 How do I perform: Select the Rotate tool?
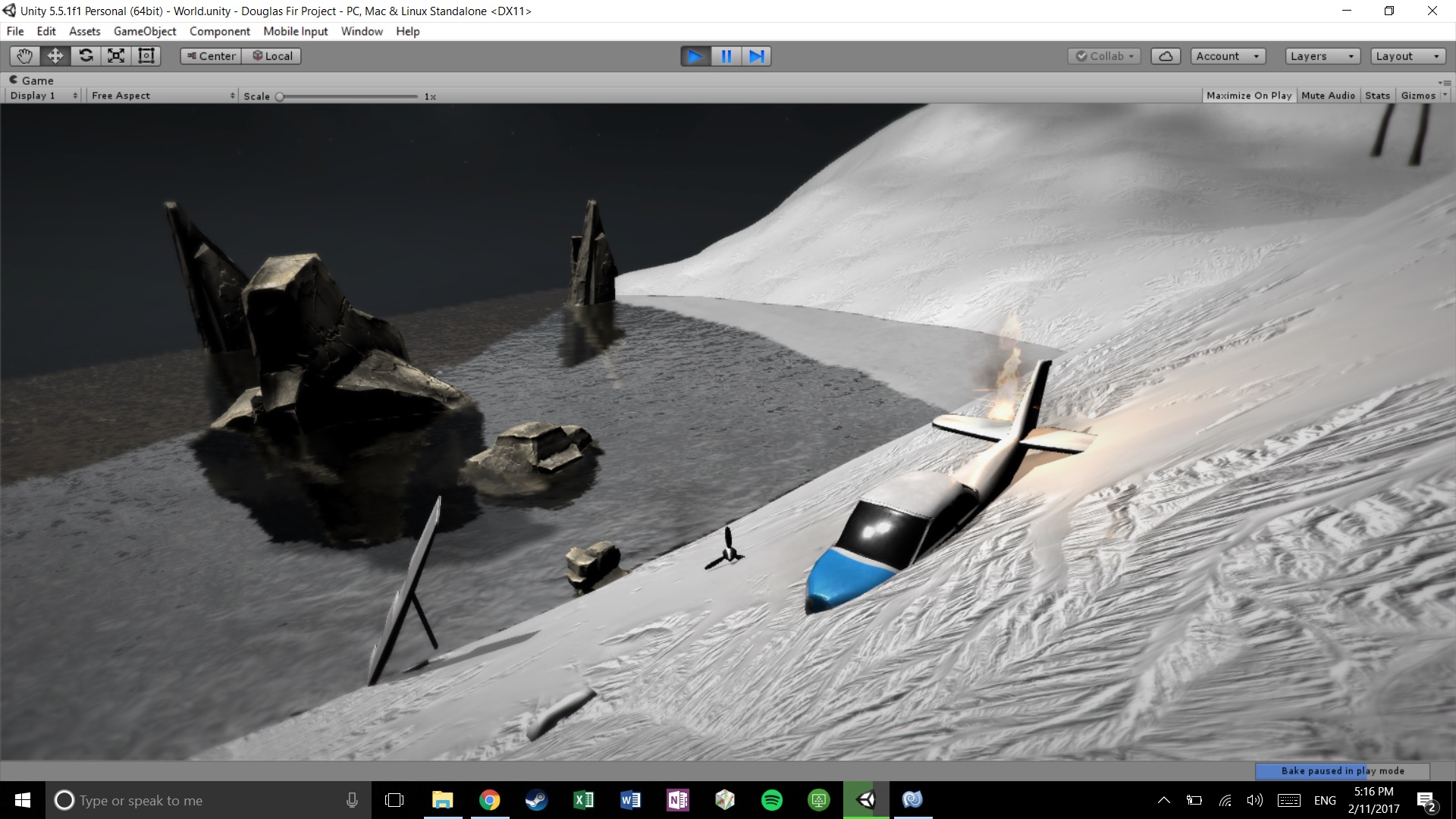pyautogui.click(x=86, y=56)
